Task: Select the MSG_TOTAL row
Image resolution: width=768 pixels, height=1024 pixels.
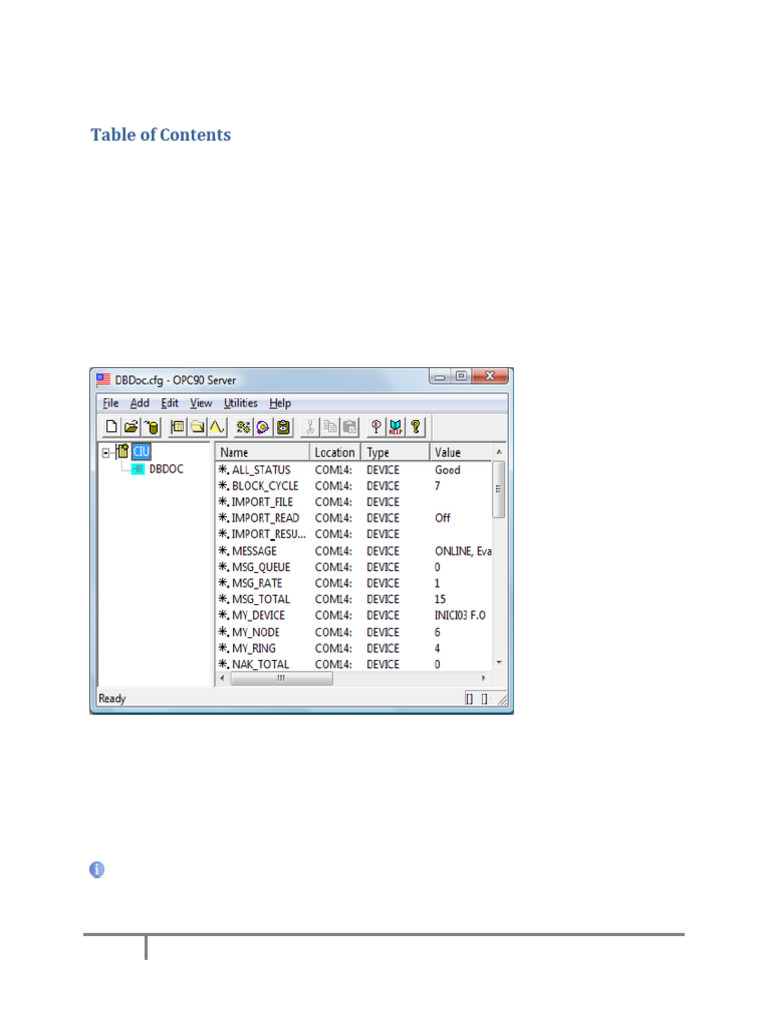Action: tap(260, 599)
